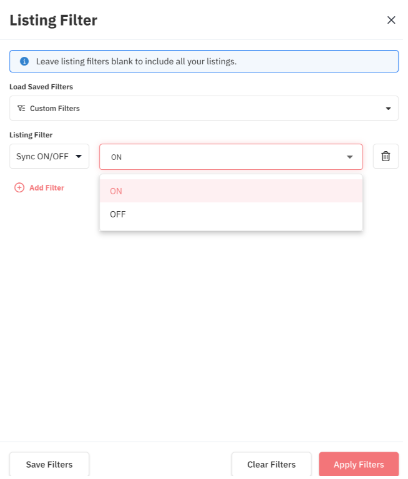Open the Load Saved Filters combo box
The height and width of the screenshot is (479, 408).
(x=206, y=109)
